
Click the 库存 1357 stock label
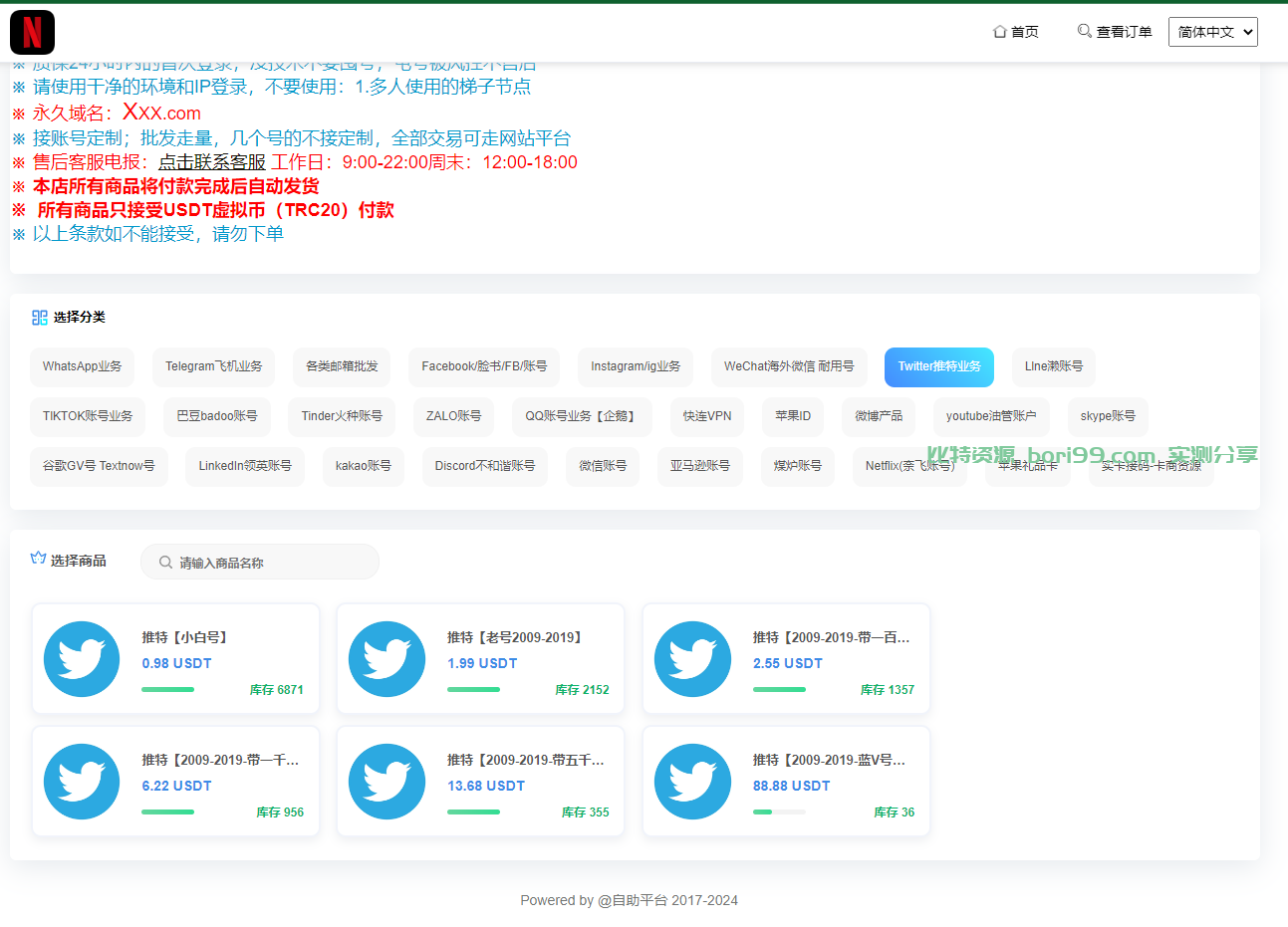[888, 690]
